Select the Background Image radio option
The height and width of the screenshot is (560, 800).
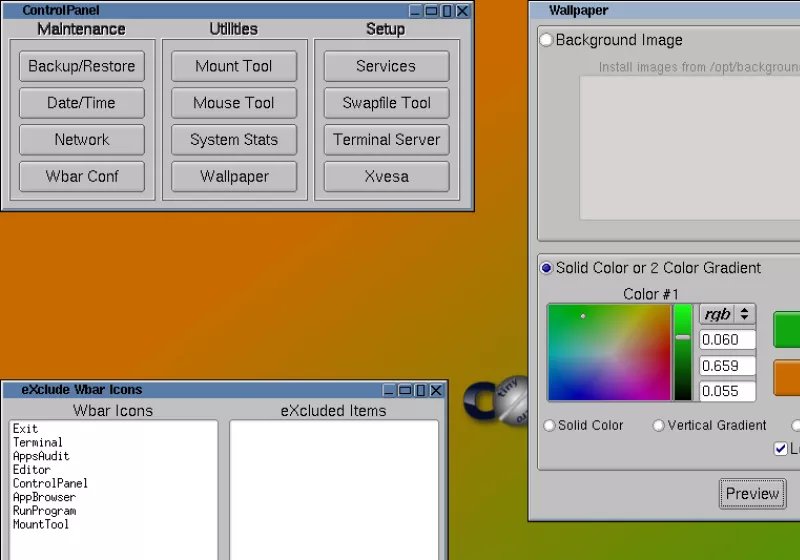point(546,40)
